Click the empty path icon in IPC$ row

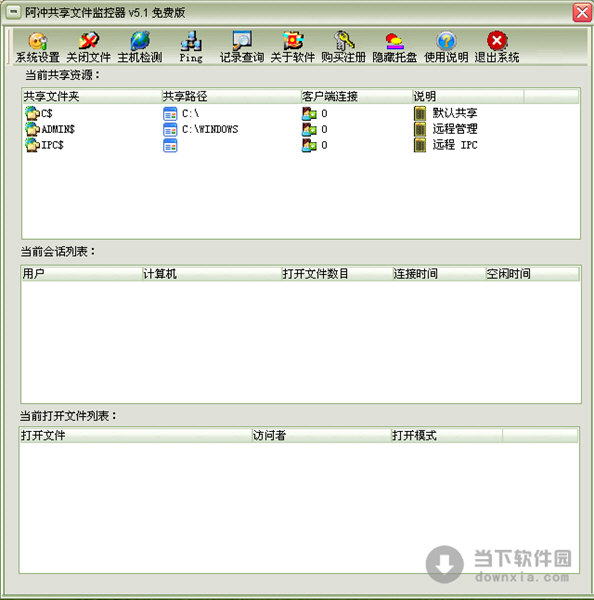tap(170, 145)
